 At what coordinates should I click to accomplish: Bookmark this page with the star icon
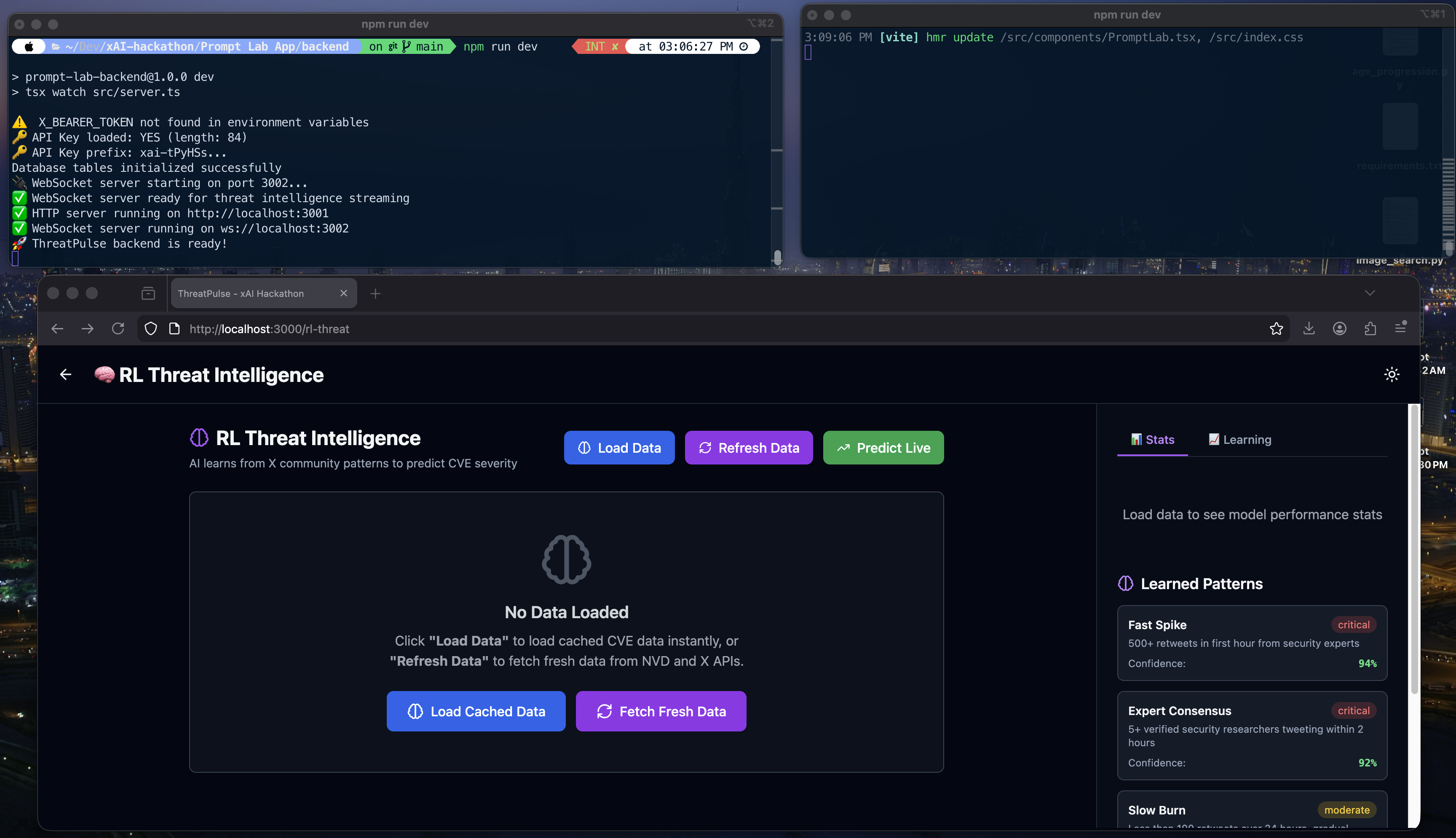point(1276,328)
